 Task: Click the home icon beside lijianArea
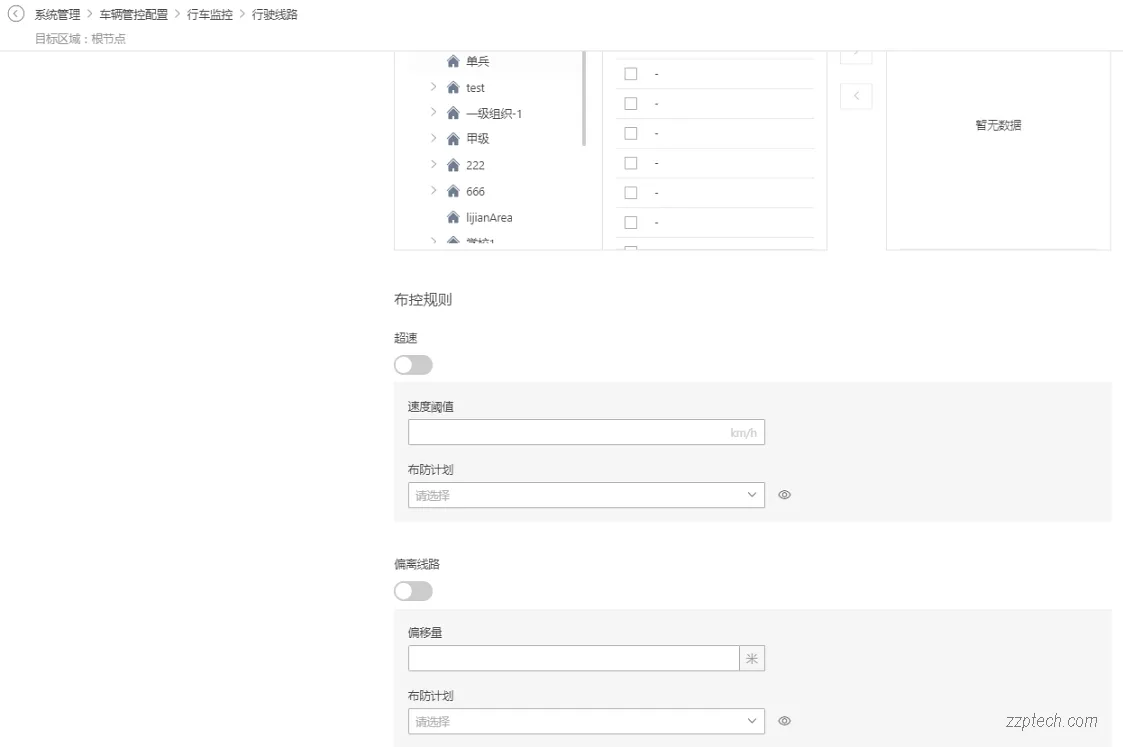453,217
